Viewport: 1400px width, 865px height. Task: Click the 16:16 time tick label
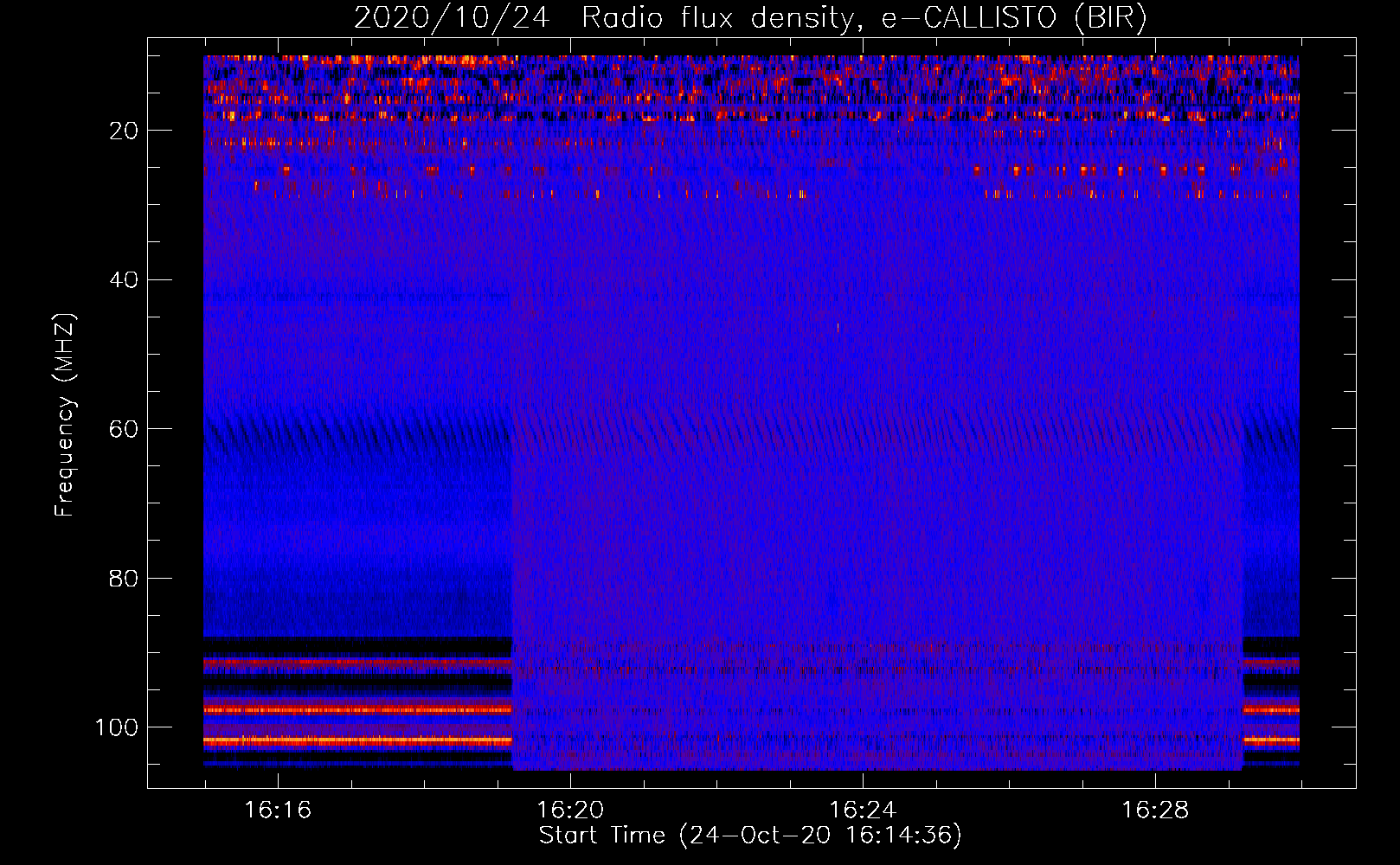[278, 811]
